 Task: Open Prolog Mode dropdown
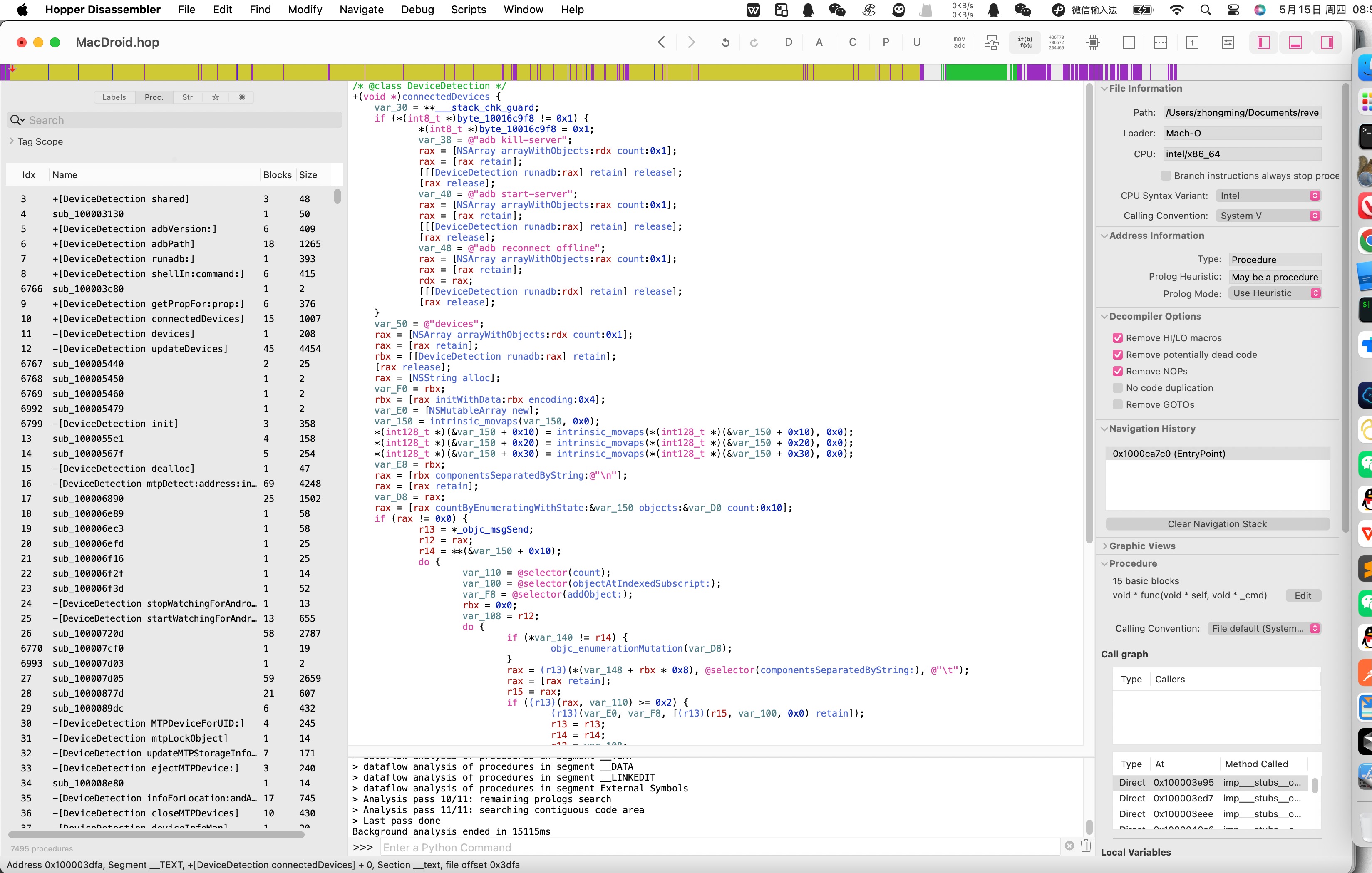(1274, 293)
